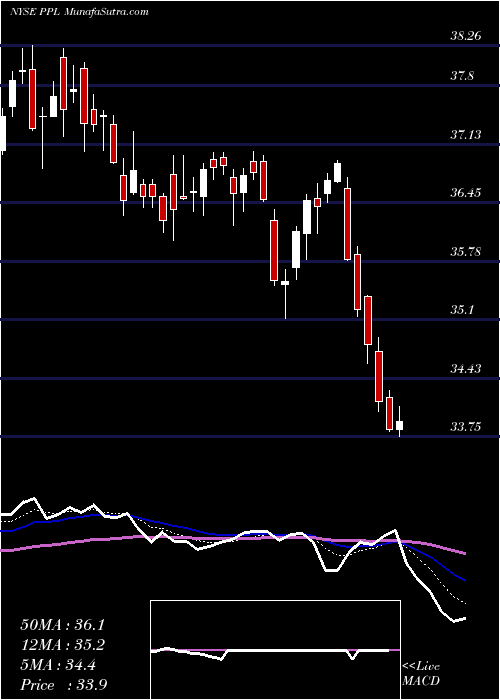Click the pink 50MA line at its right end
This screenshot has width=500, height=700.
(x=464, y=553)
